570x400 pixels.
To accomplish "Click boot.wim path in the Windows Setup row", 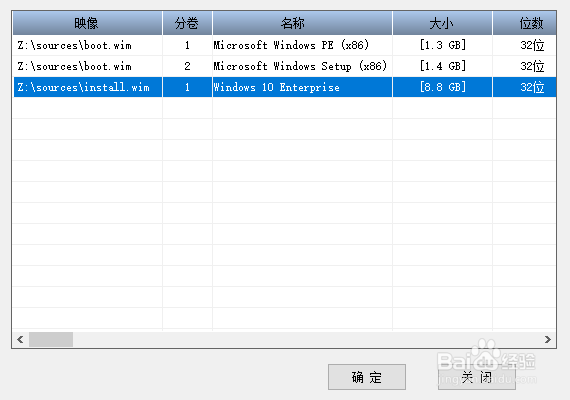I will [88, 66].
